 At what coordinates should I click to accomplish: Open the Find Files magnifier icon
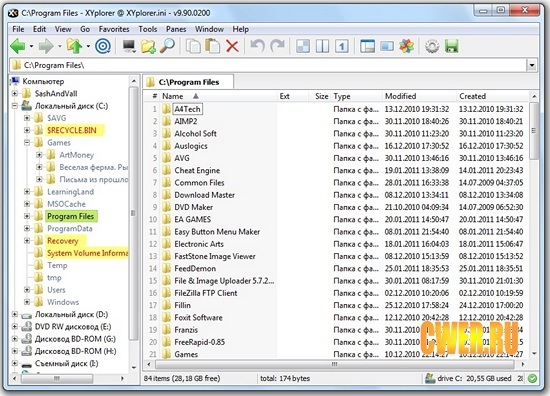(x=167, y=46)
